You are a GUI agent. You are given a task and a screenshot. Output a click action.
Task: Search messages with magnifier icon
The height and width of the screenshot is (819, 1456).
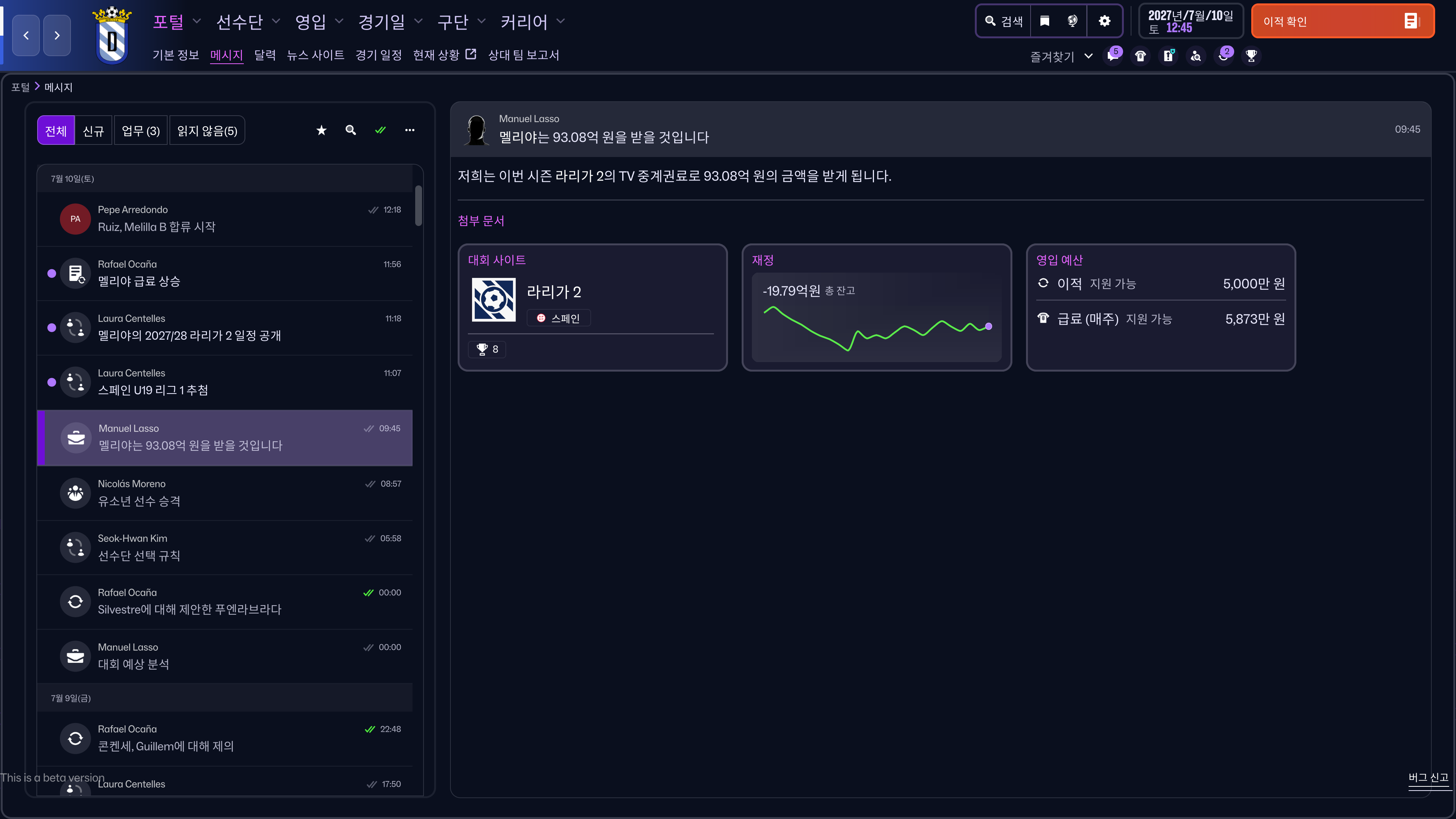click(350, 130)
